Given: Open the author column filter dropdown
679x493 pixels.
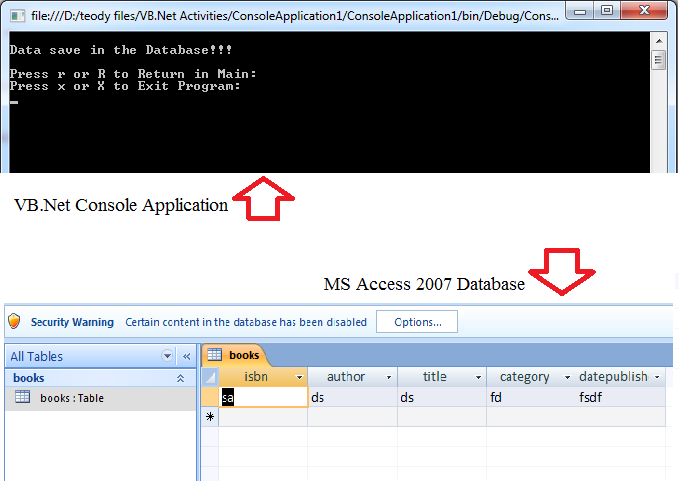Looking at the screenshot, I should pyautogui.click(x=389, y=377).
